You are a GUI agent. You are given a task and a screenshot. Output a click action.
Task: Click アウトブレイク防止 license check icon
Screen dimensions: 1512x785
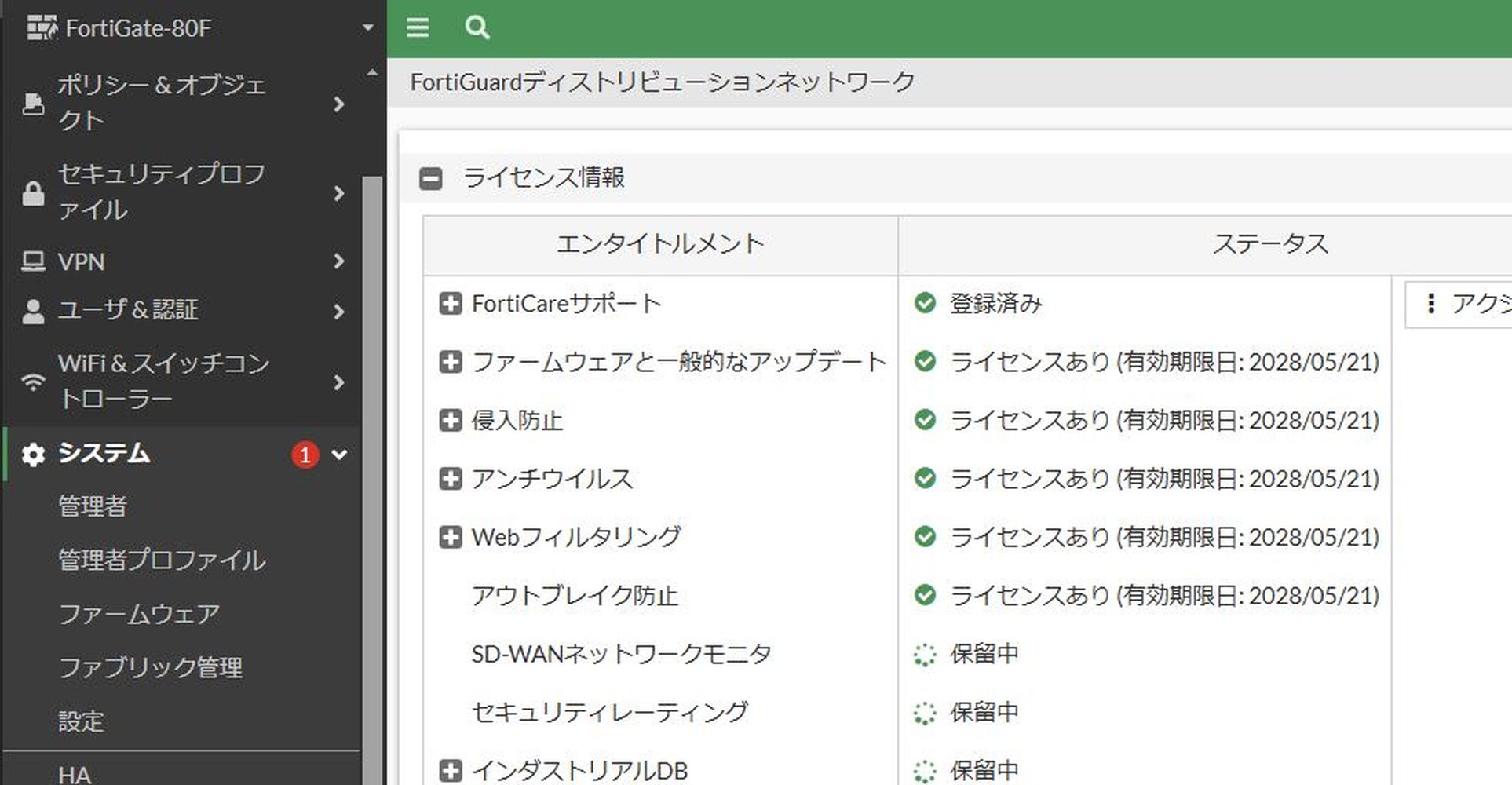926,595
